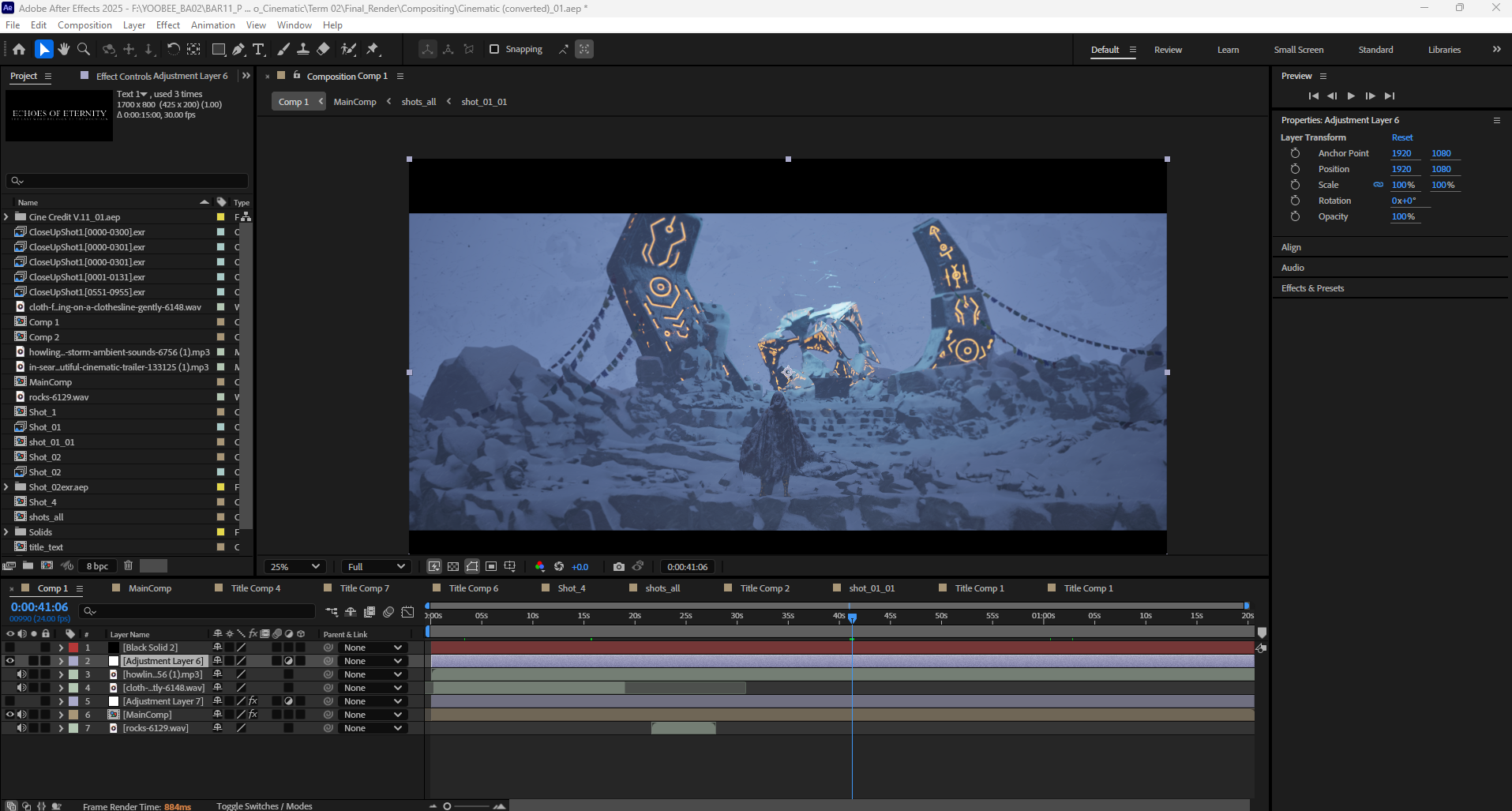
Task: Select the Horizontal Type tool
Action: 258,49
